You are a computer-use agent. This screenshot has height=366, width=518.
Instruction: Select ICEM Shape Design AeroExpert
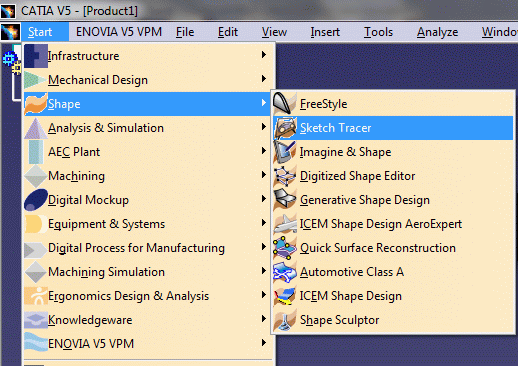tap(393, 224)
